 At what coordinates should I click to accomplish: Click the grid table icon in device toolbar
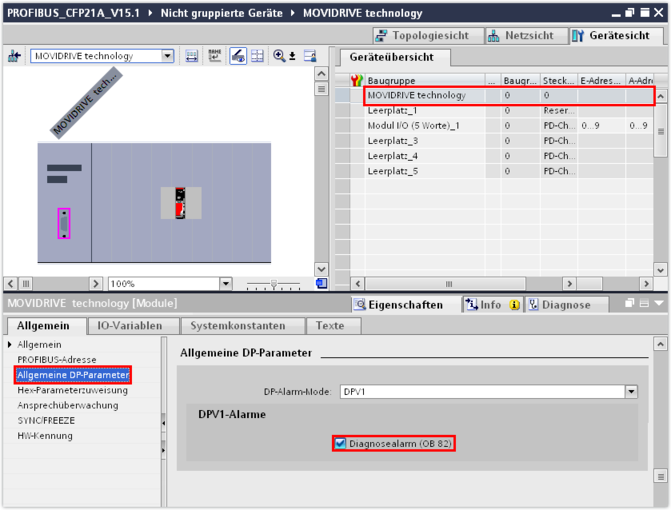[x=258, y=57]
